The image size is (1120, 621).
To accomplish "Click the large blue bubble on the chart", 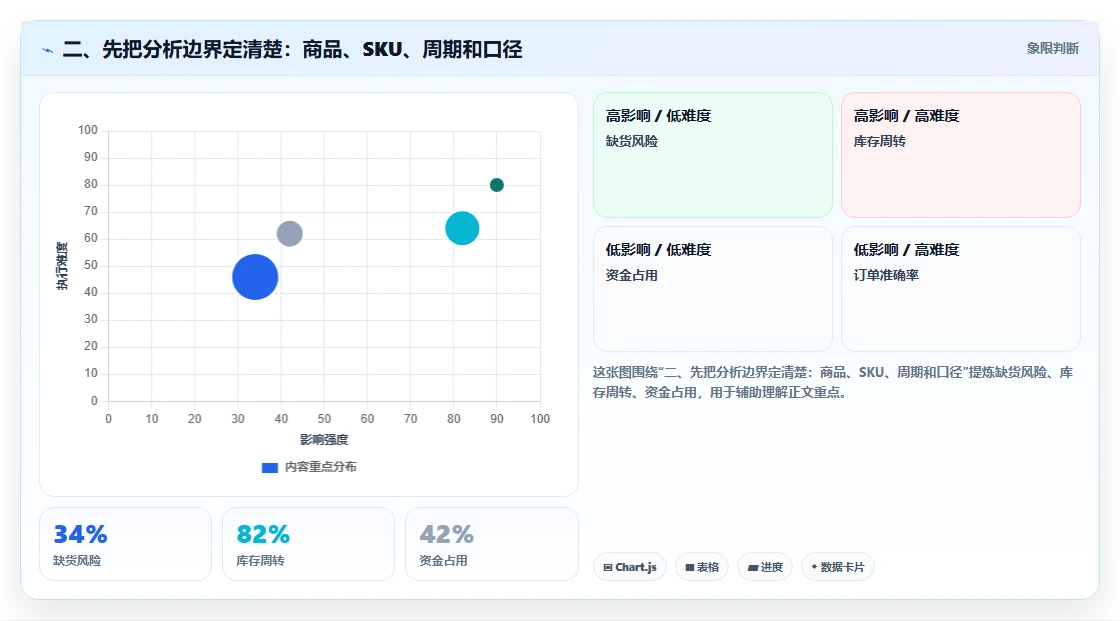I will click(255, 277).
